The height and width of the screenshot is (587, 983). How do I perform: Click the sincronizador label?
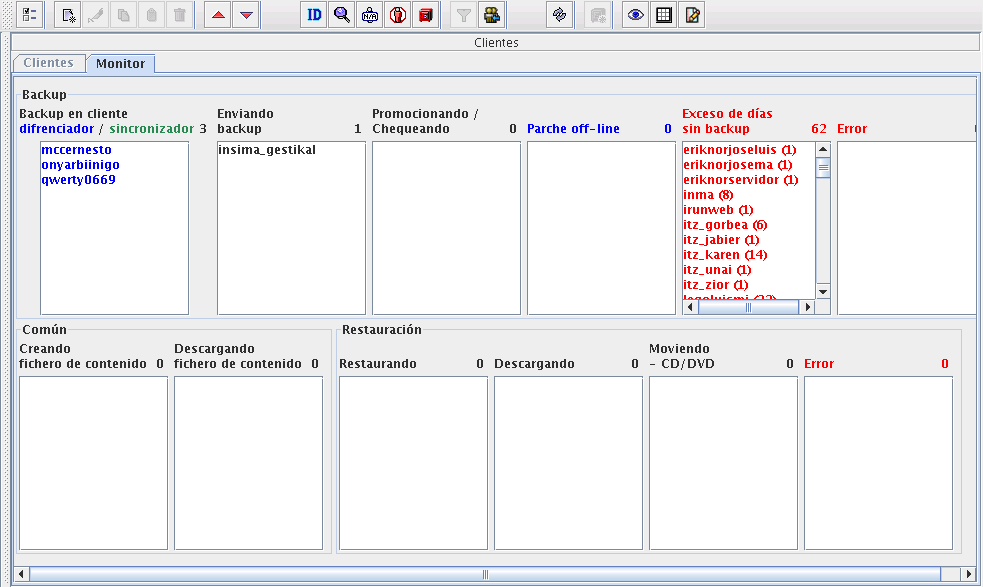pyautogui.click(x=152, y=129)
